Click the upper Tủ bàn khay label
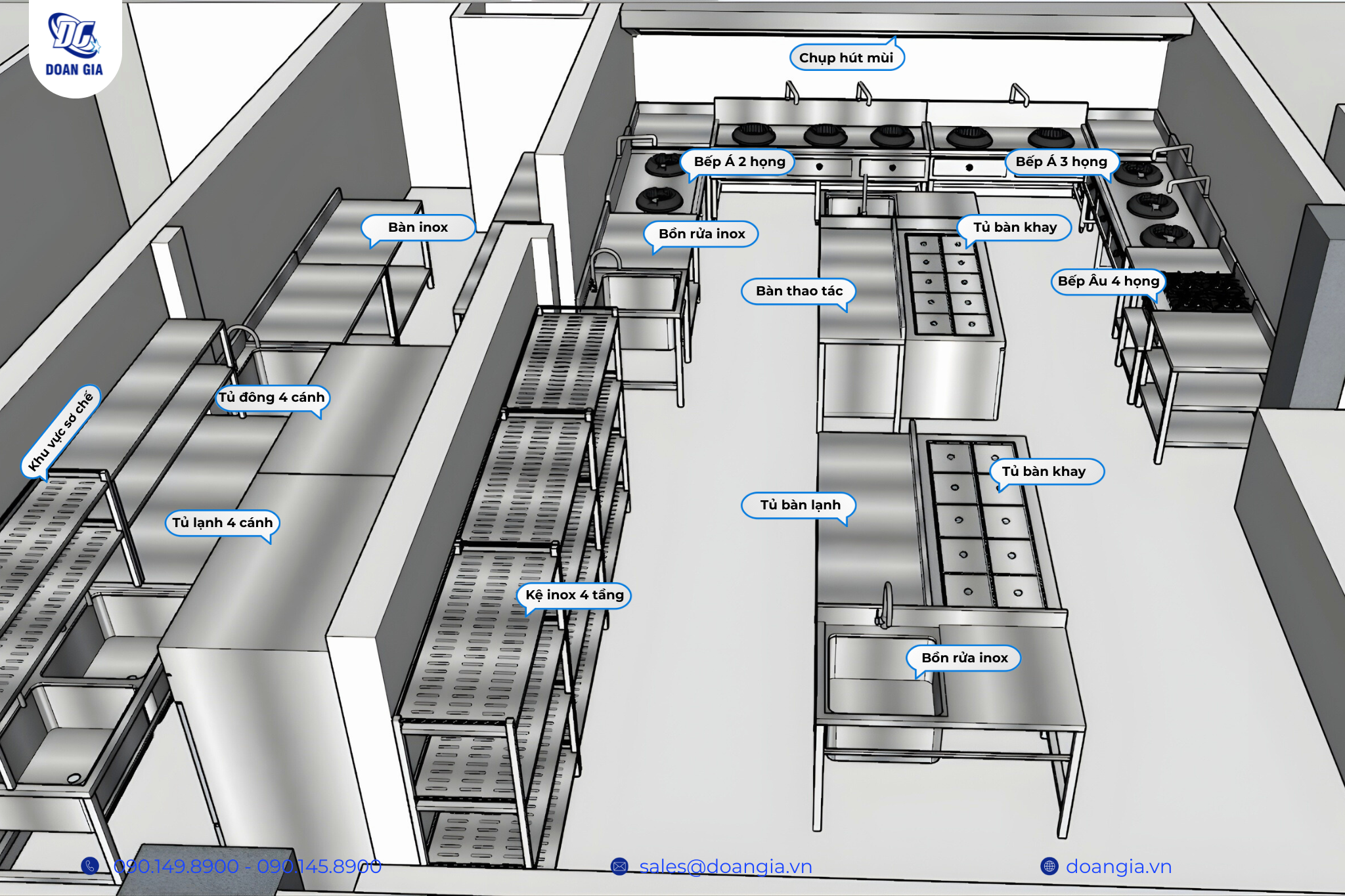 tap(1015, 227)
